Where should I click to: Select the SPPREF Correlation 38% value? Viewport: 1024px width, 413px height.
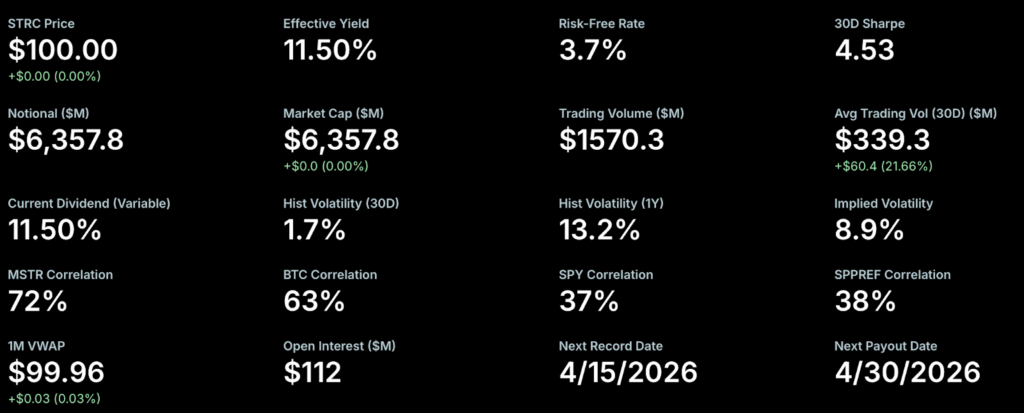click(866, 300)
